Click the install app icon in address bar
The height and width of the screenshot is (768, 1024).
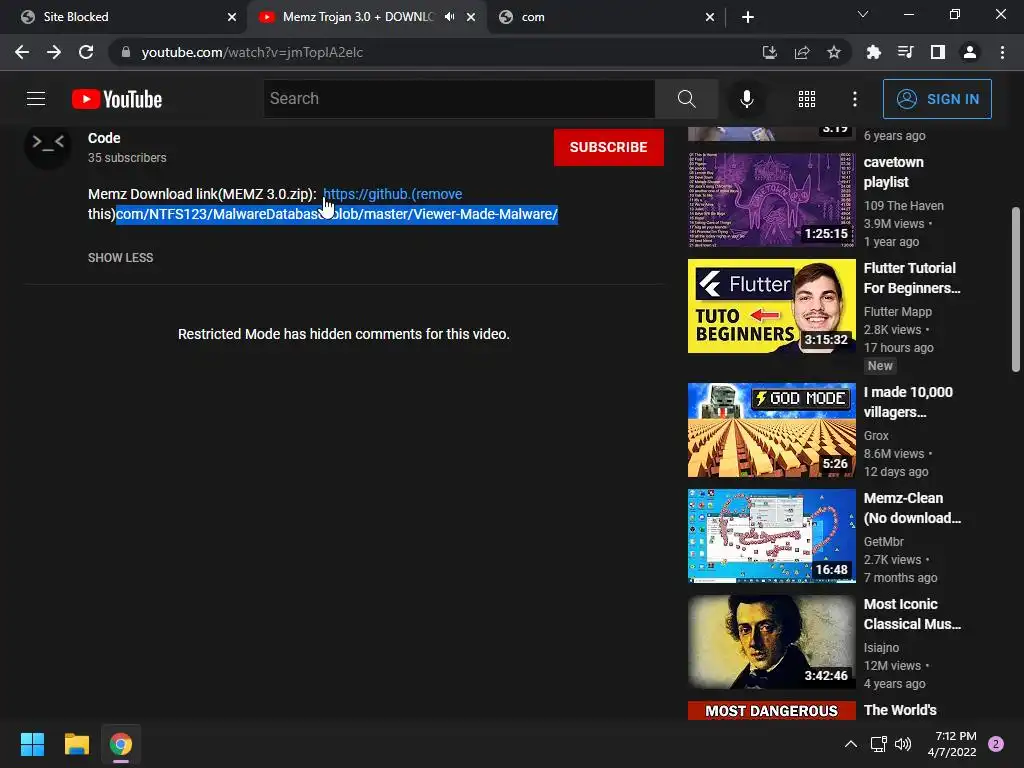click(x=770, y=52)
